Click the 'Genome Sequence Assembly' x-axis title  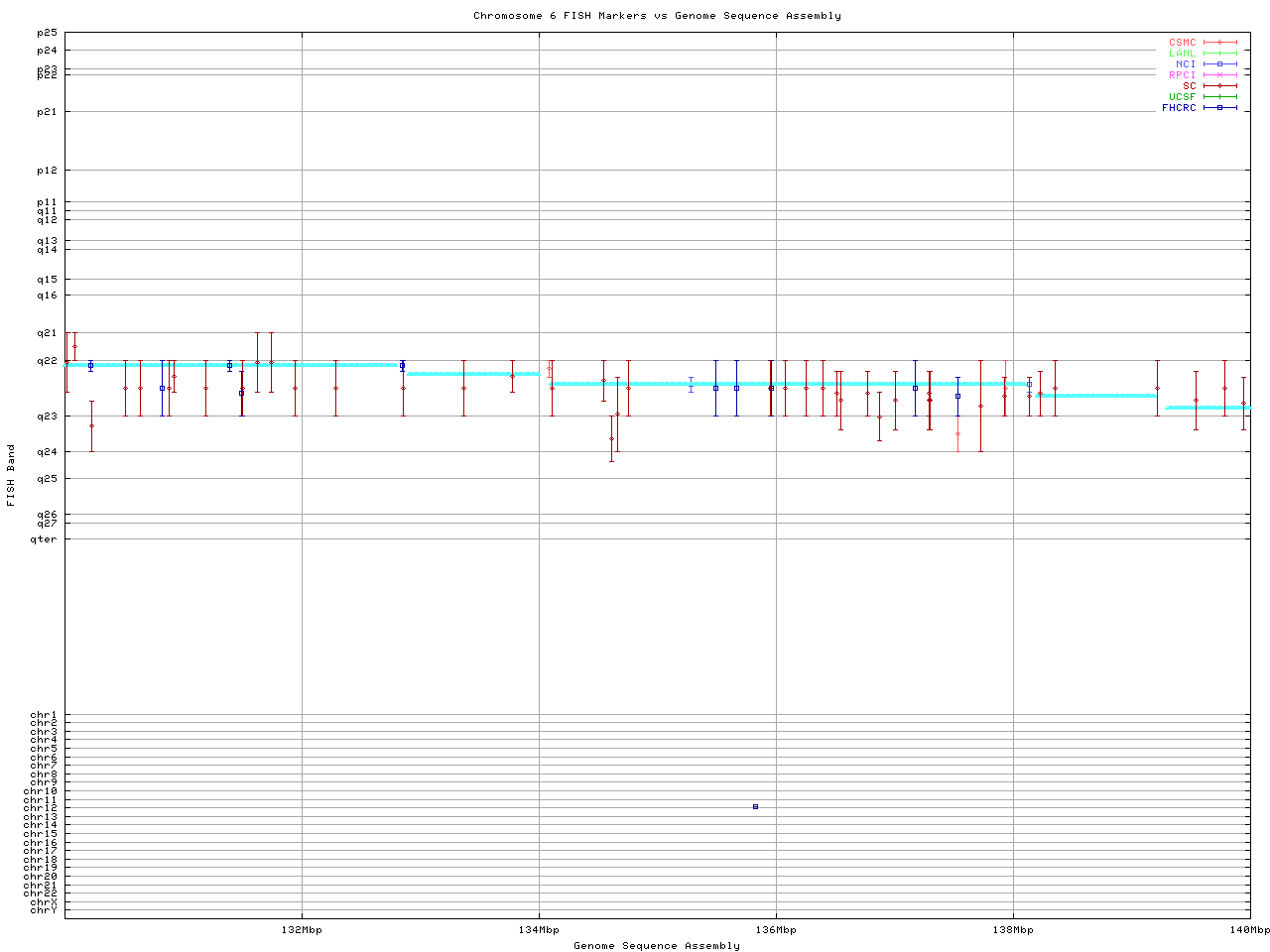tap(657, 946)
